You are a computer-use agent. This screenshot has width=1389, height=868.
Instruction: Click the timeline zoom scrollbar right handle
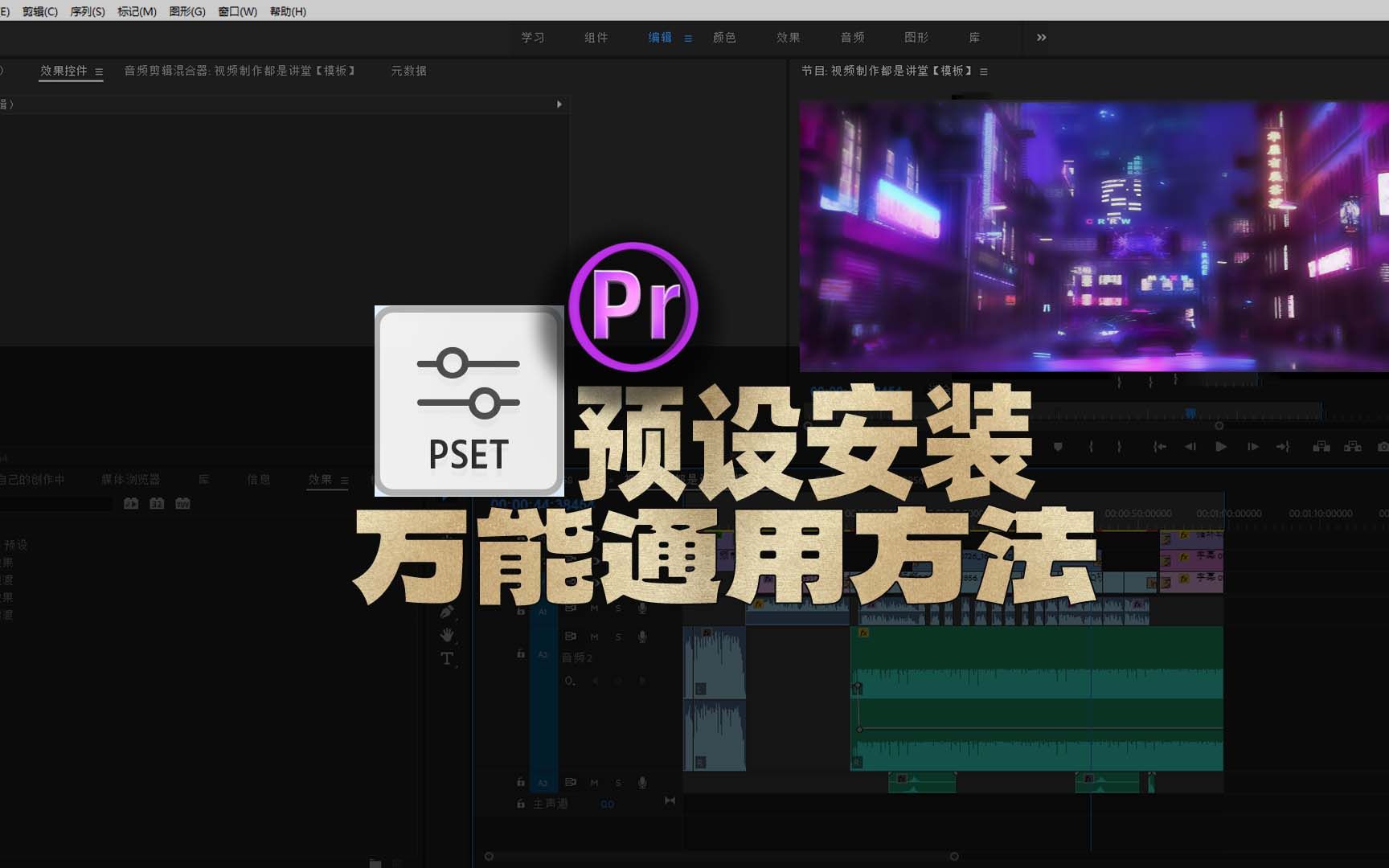[x=954, y=857]
